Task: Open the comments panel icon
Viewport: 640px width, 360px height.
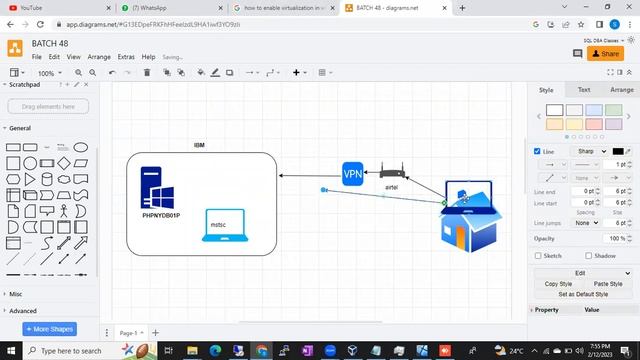Action: tap(578, 53)
